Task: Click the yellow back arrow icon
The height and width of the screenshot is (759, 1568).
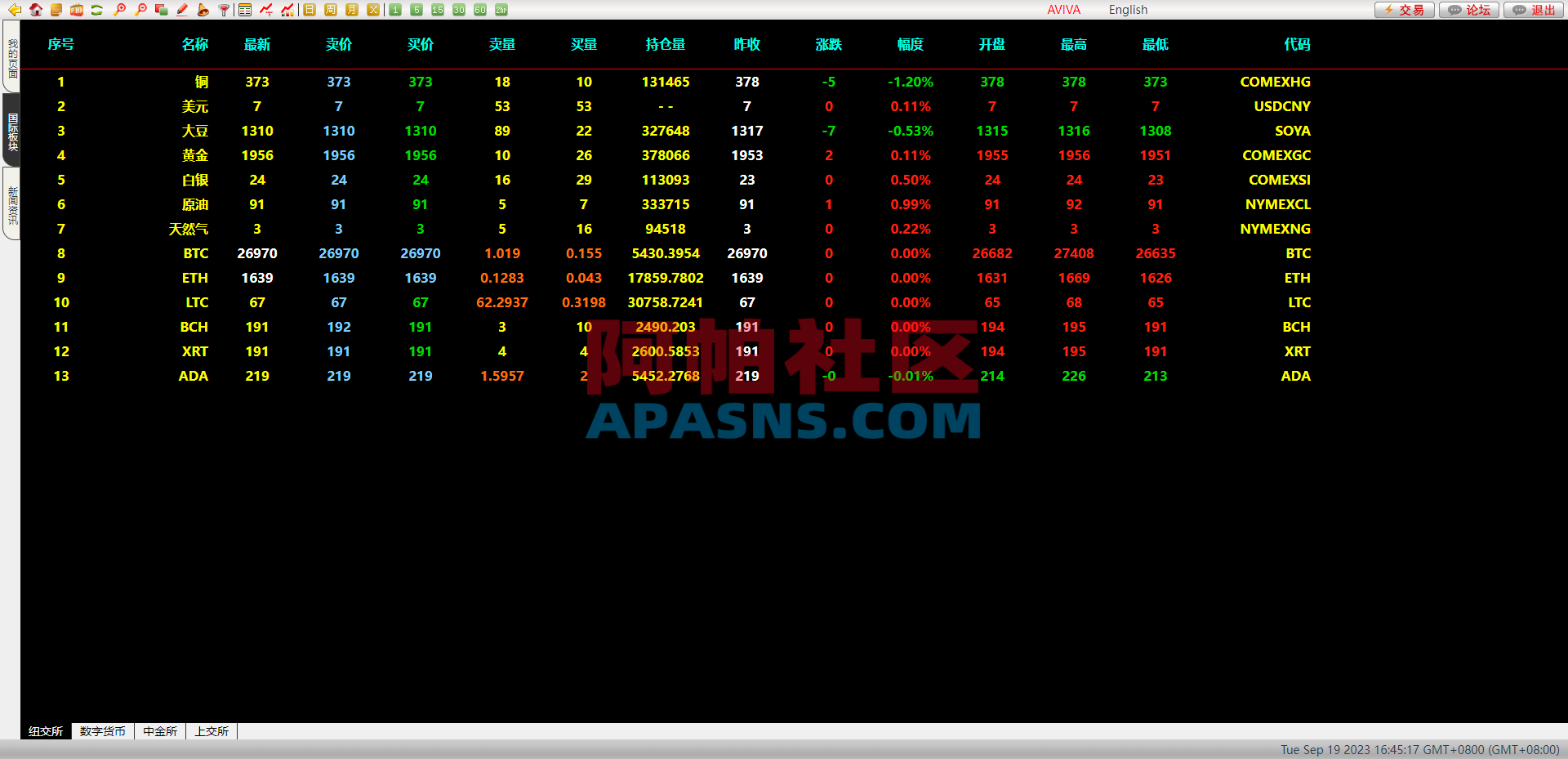Action: pyautogui.click(x=14, y=10)
